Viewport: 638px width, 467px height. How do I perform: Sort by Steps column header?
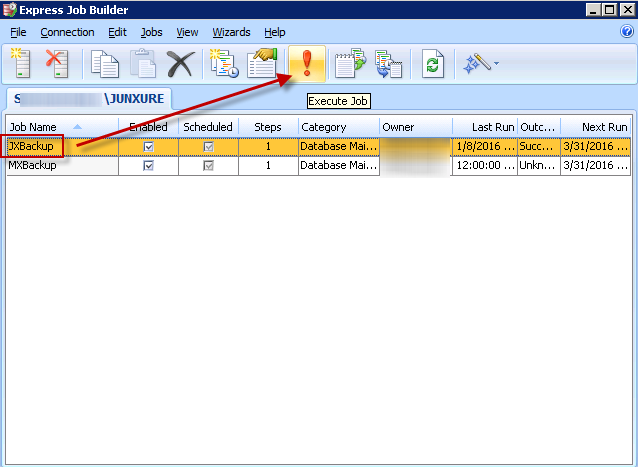tap(268, 127)
